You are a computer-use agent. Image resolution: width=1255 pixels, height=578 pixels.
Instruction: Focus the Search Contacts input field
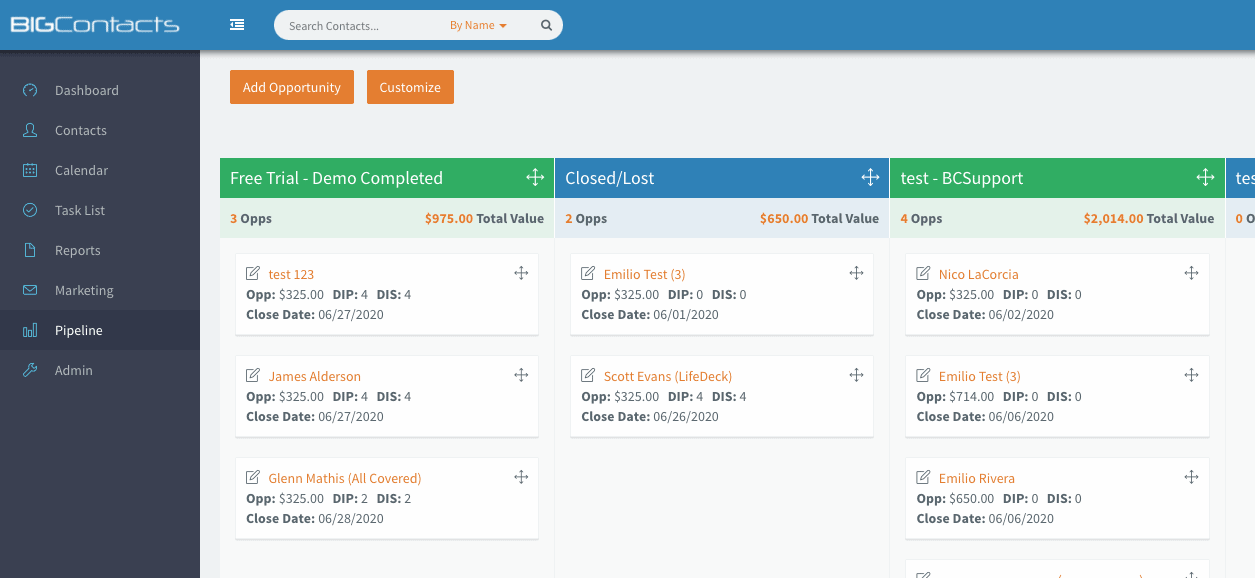click(360, 26)
